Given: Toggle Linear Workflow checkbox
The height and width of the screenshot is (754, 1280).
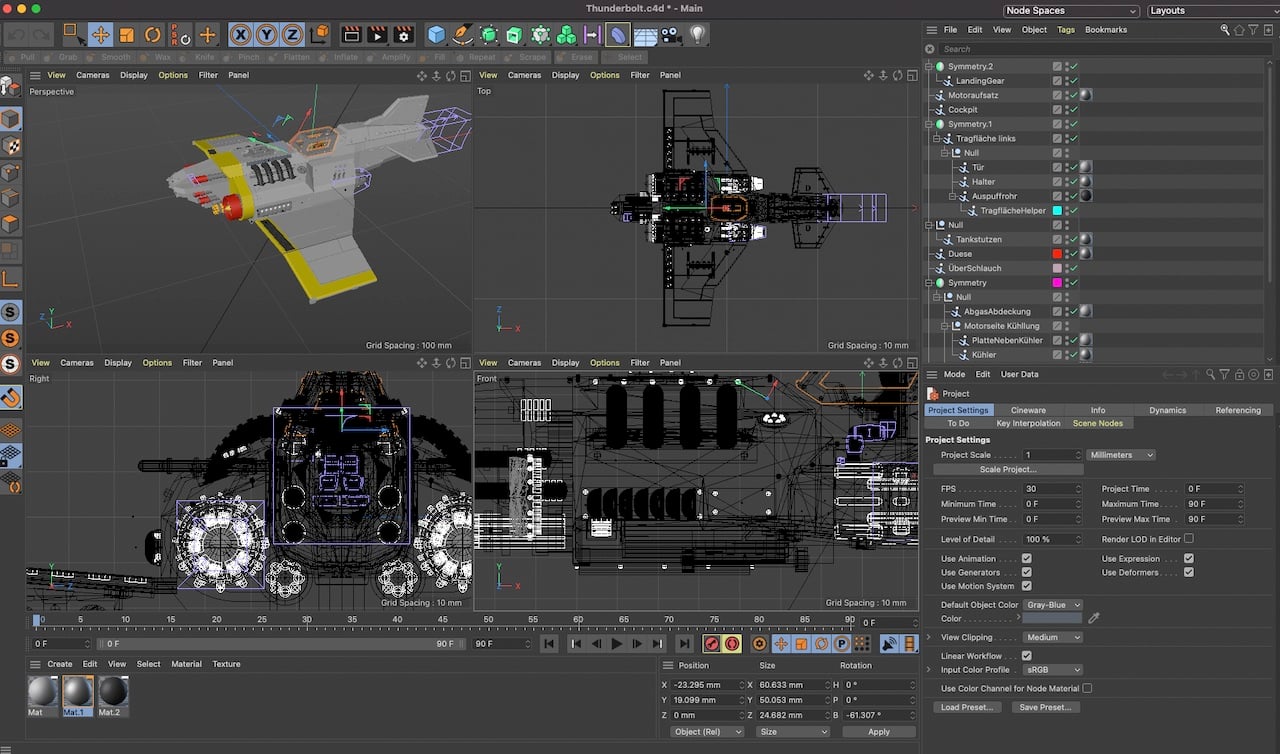Looking at the screenshot, I should pyautogui.click(x=1027, y=656).
